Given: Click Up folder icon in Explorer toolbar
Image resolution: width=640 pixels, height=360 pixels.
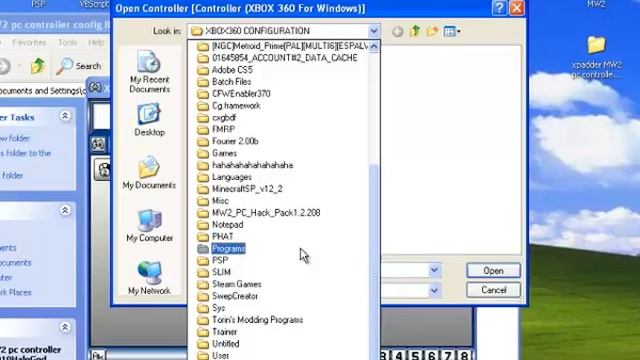Looking at the screenshot, I should coord(38,66).
